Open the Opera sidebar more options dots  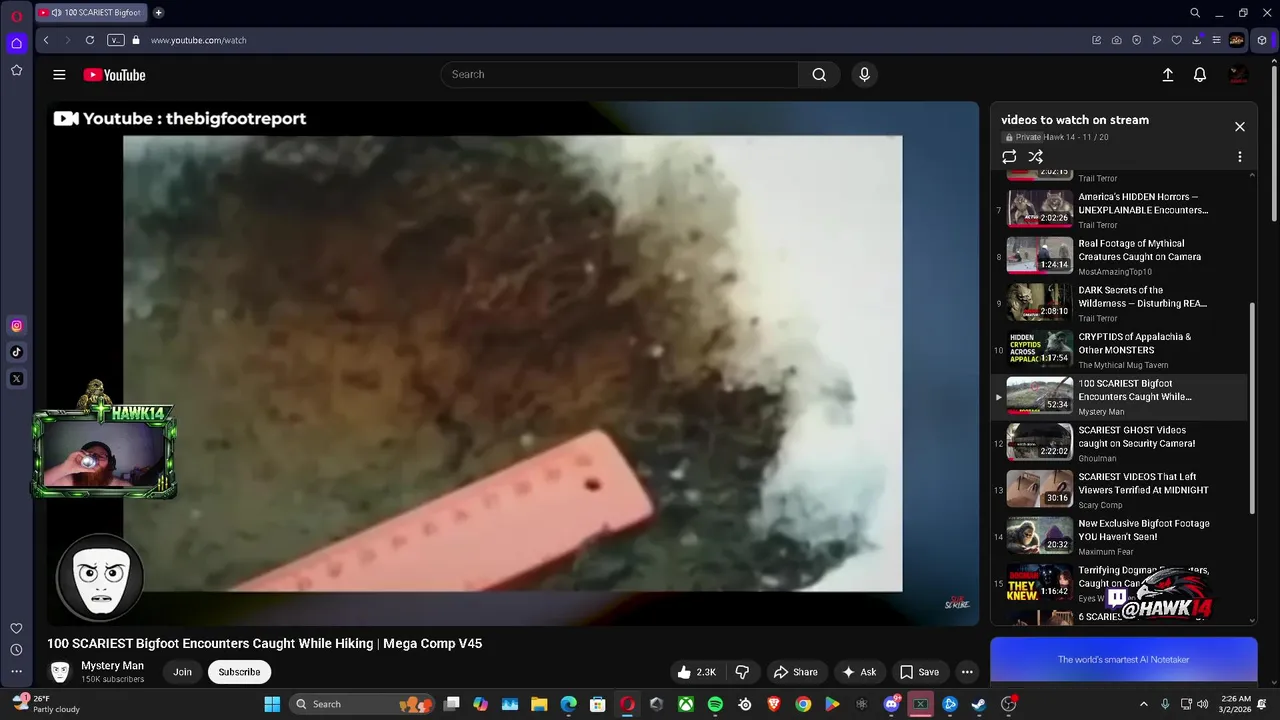tap(16, 672)
